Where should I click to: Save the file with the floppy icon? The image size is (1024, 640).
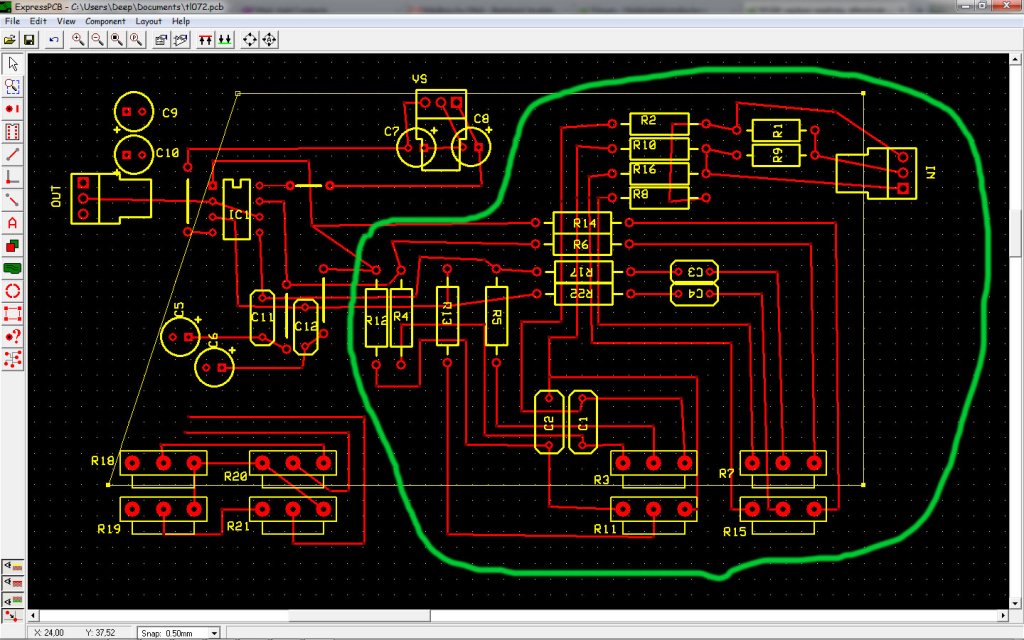tap(29, 40)
